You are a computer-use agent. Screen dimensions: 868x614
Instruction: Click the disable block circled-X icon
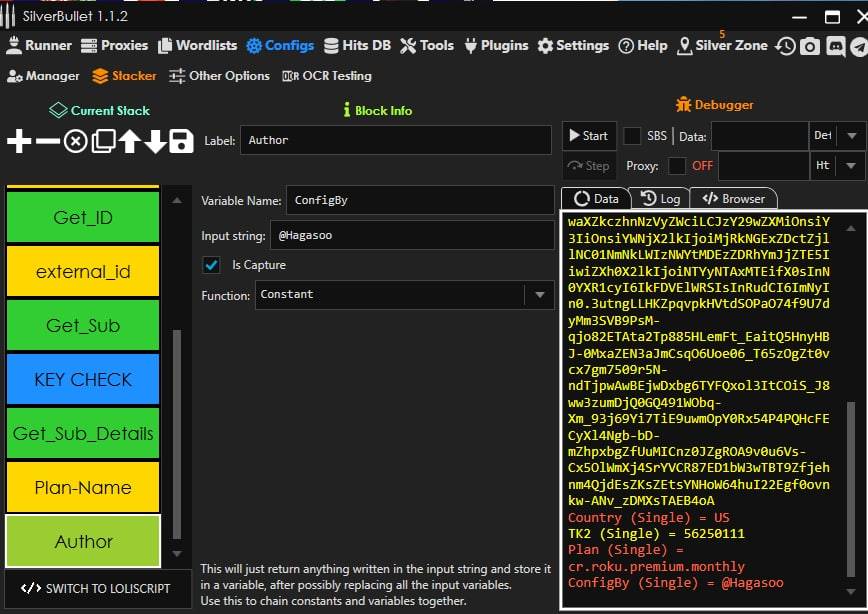click(x=75, y=142)
